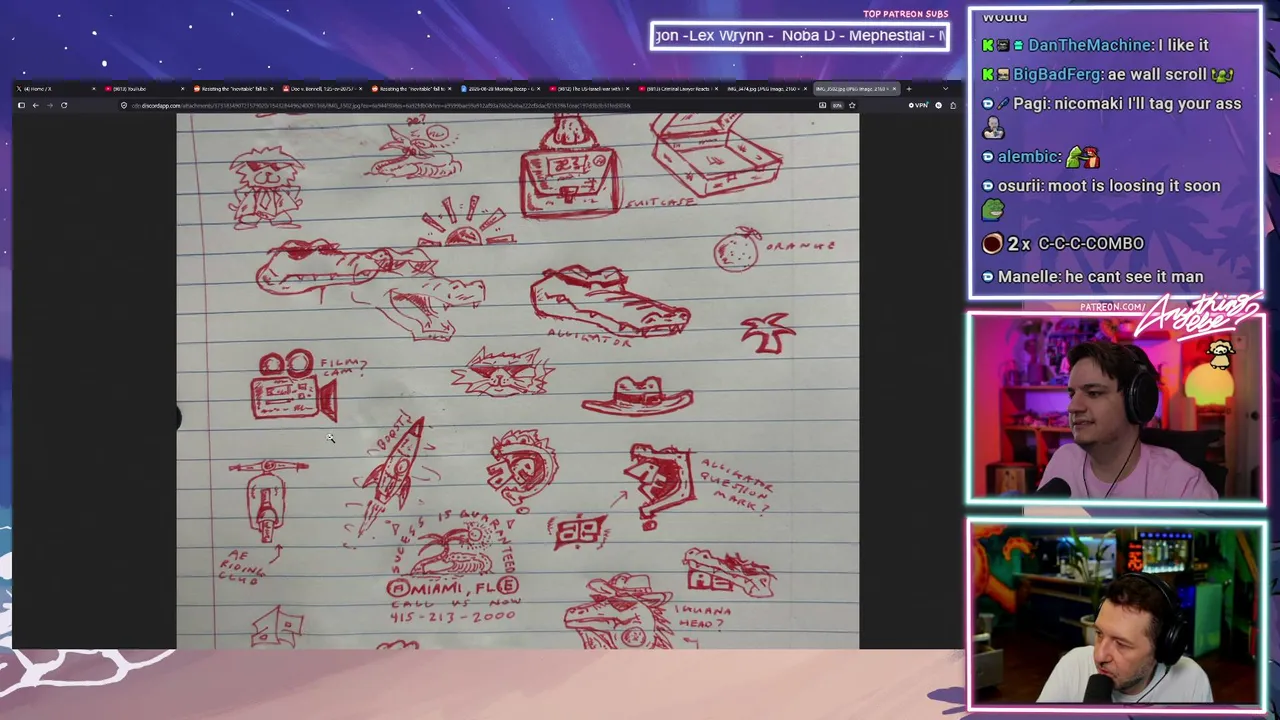Open a new browser tab
This screenshot has width=1280, height=720.
pyautogui.click(x=909, y=89)
